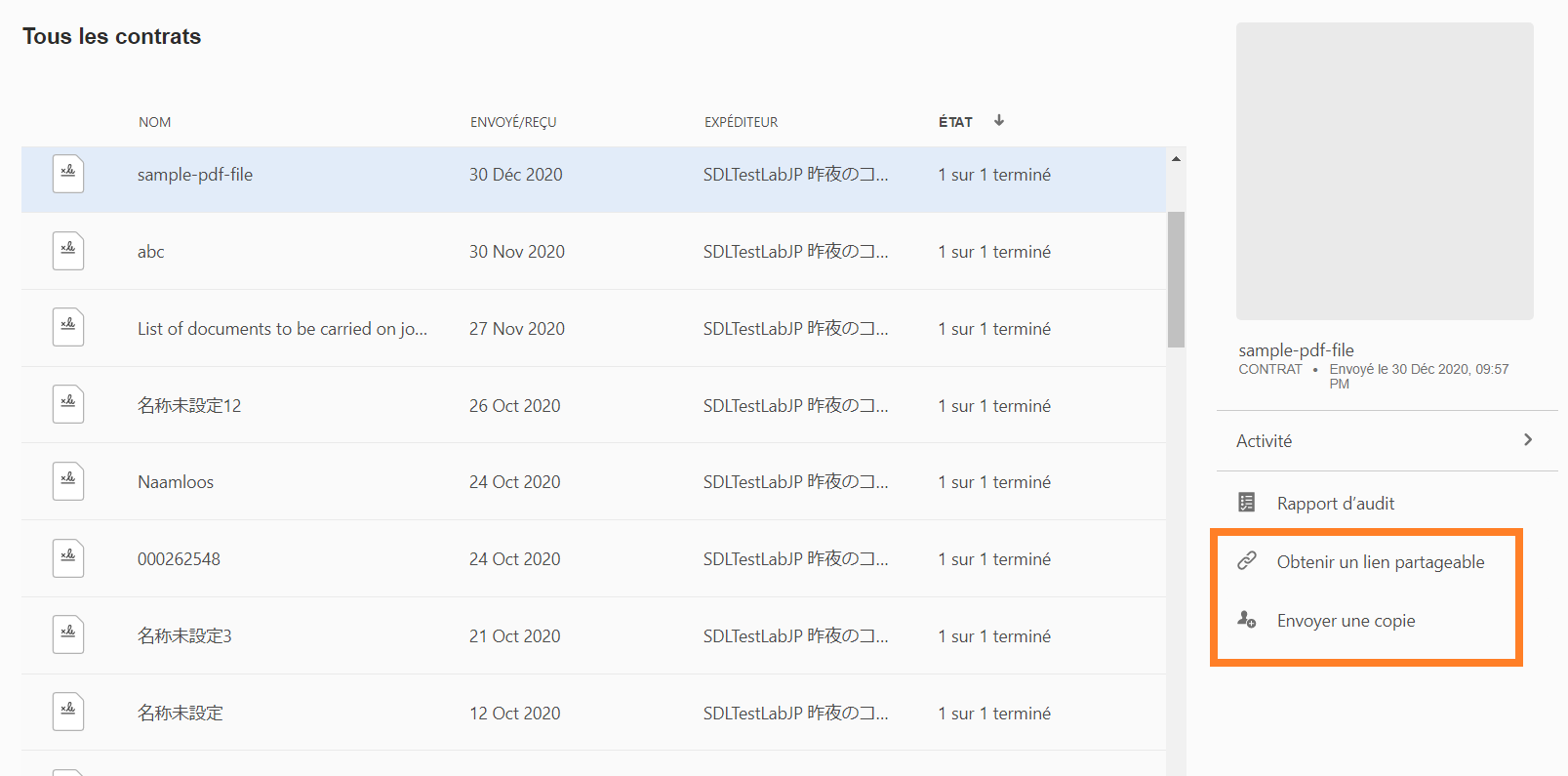The image size is (1568, 776).
Task: Click the person icon for Envoyer une copie
Action: [x=1247, y=620]
